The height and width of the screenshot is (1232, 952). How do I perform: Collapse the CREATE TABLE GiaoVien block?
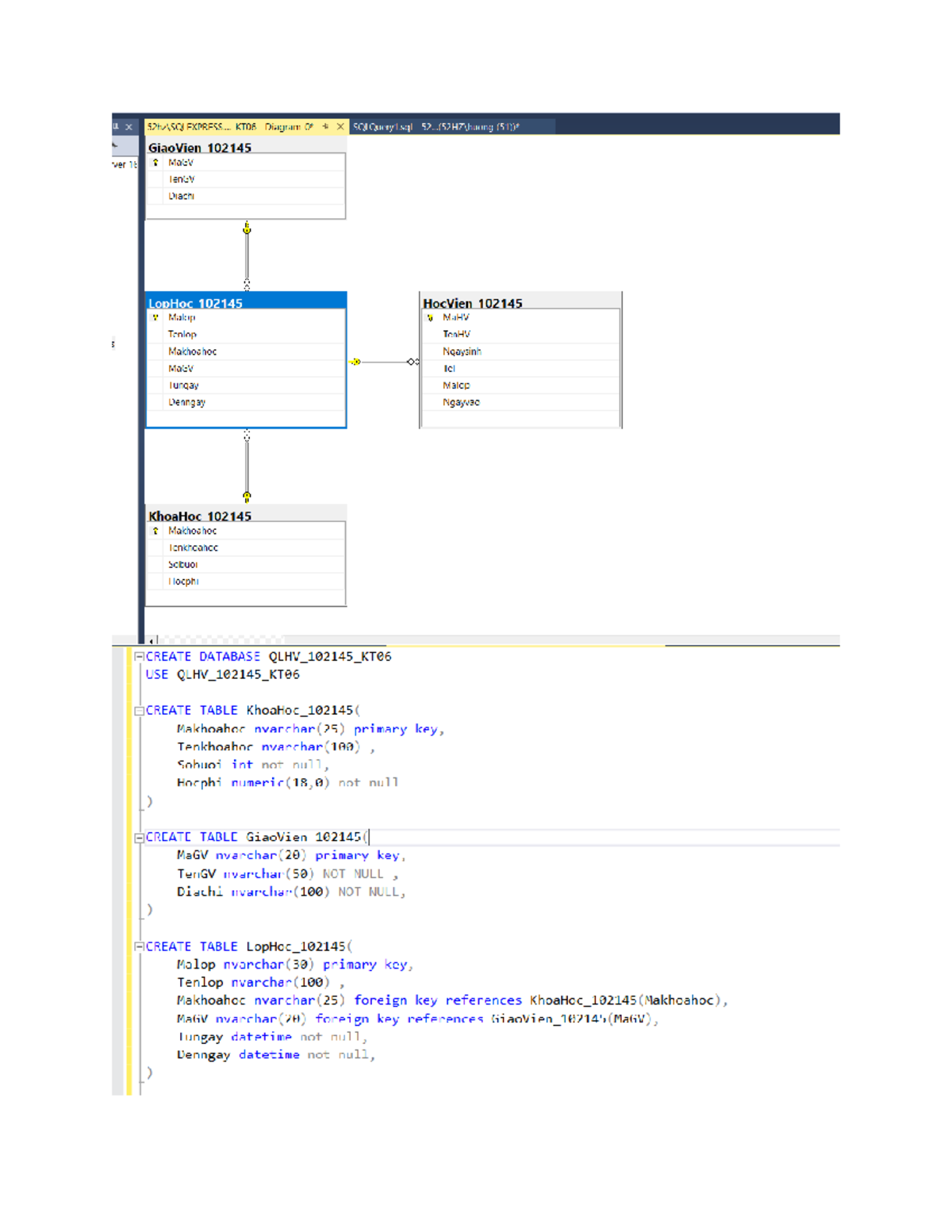139,838
